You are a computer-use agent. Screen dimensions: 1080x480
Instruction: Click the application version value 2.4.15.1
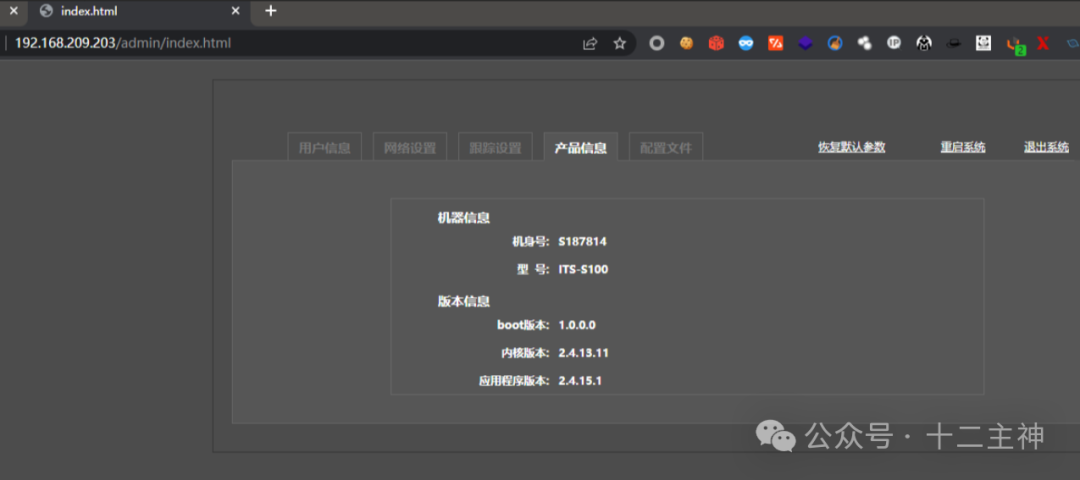coord(580,381)
